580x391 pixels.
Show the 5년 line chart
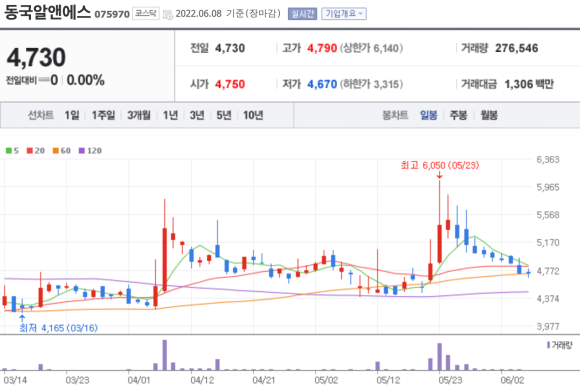pyautogui.click(x=223, y=115)
